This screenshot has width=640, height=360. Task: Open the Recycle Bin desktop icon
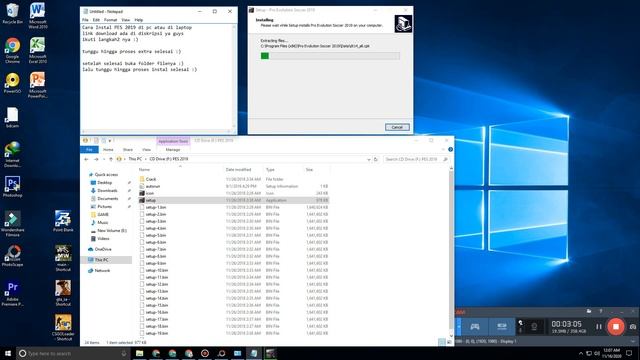[12, 13]
